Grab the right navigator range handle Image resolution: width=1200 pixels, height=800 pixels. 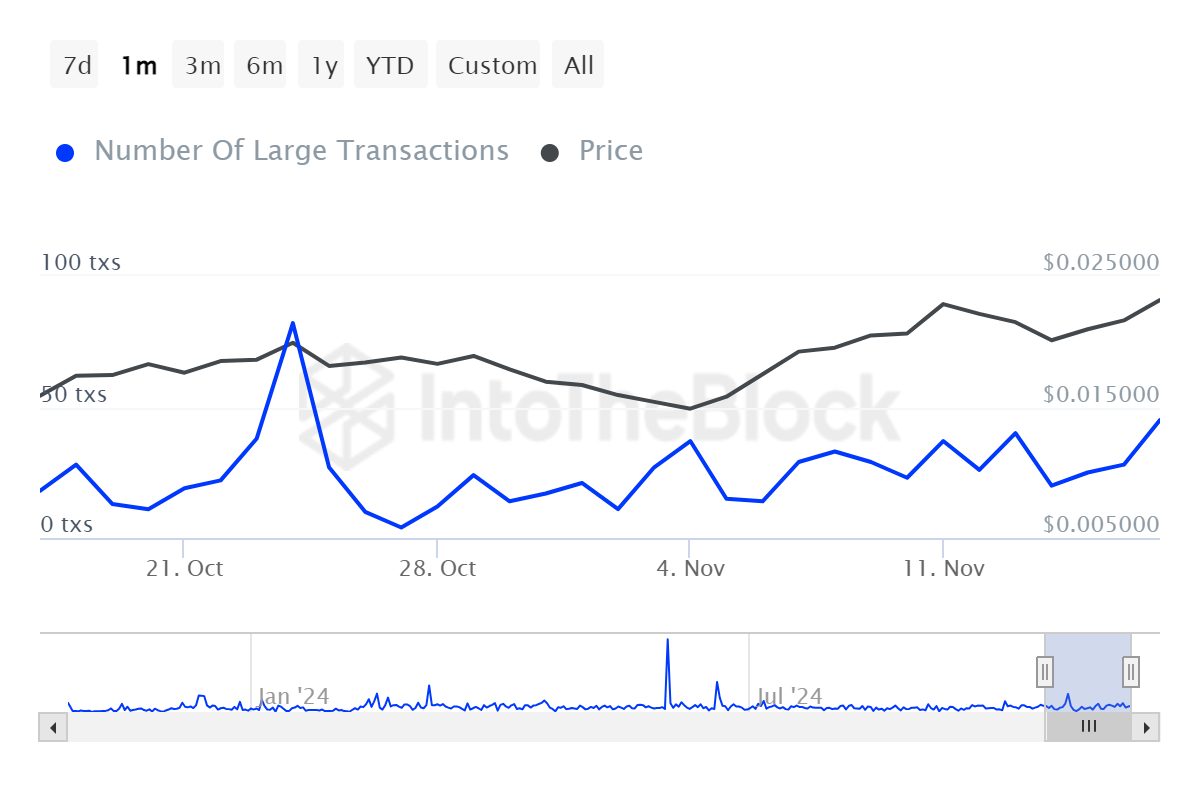1131,670
